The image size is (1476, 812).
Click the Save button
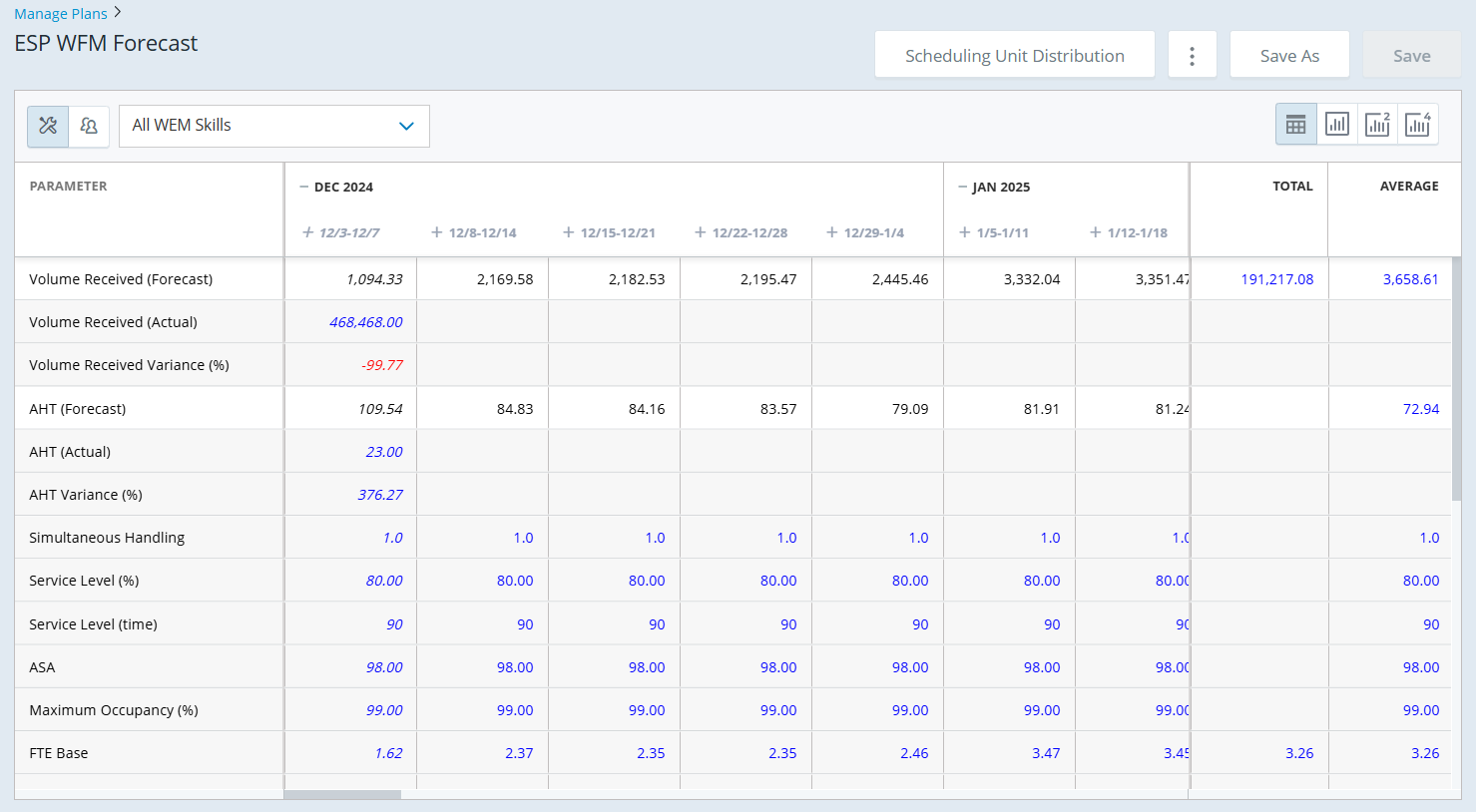[x=1412, y=55]
